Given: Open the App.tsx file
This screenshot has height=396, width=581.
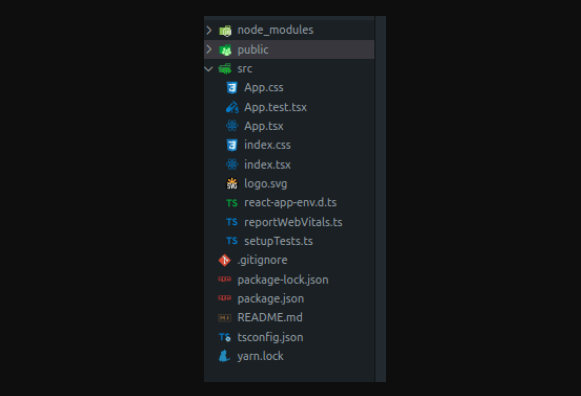Looking at the screenshot, I should pos(263,126).
